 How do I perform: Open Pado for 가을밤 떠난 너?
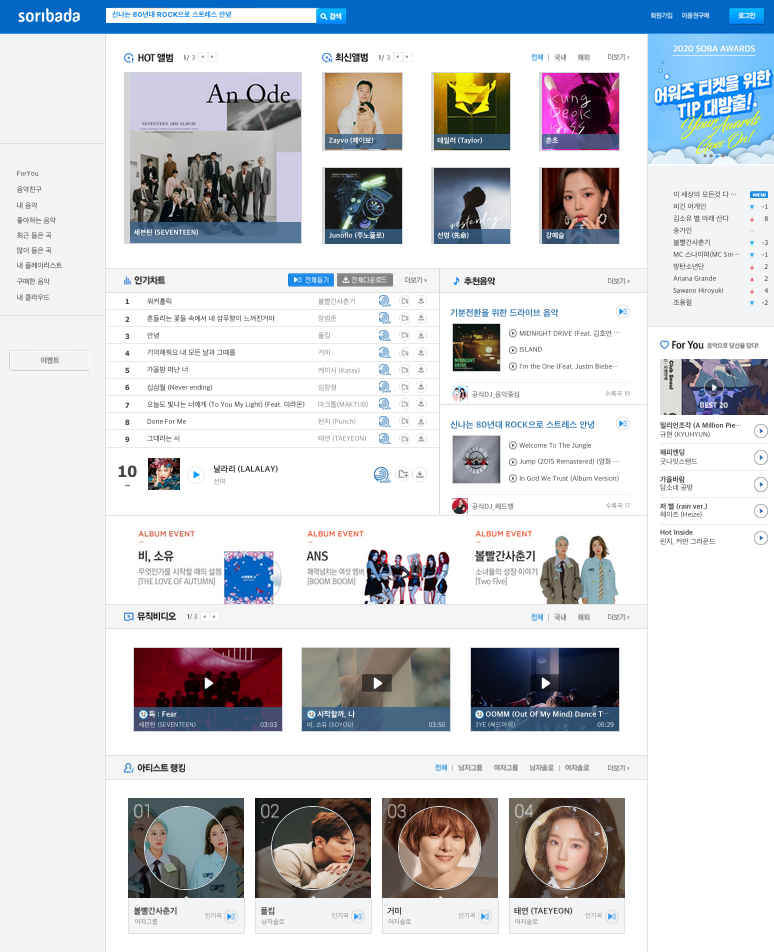point(384,370)
